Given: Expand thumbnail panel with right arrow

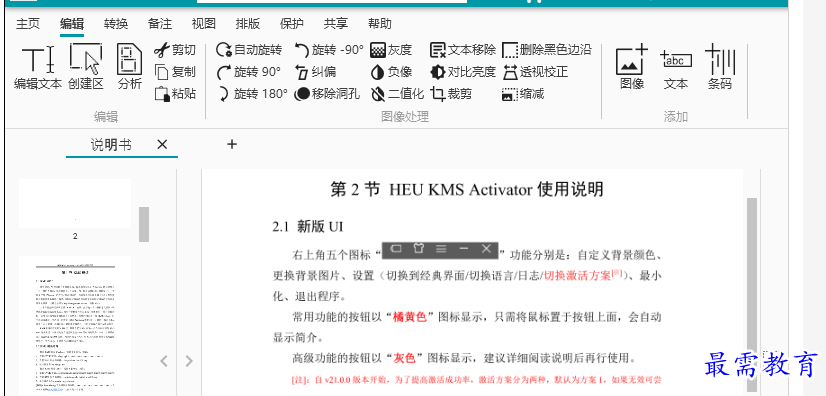Looking at the screenshot, I should pos(189,361).
